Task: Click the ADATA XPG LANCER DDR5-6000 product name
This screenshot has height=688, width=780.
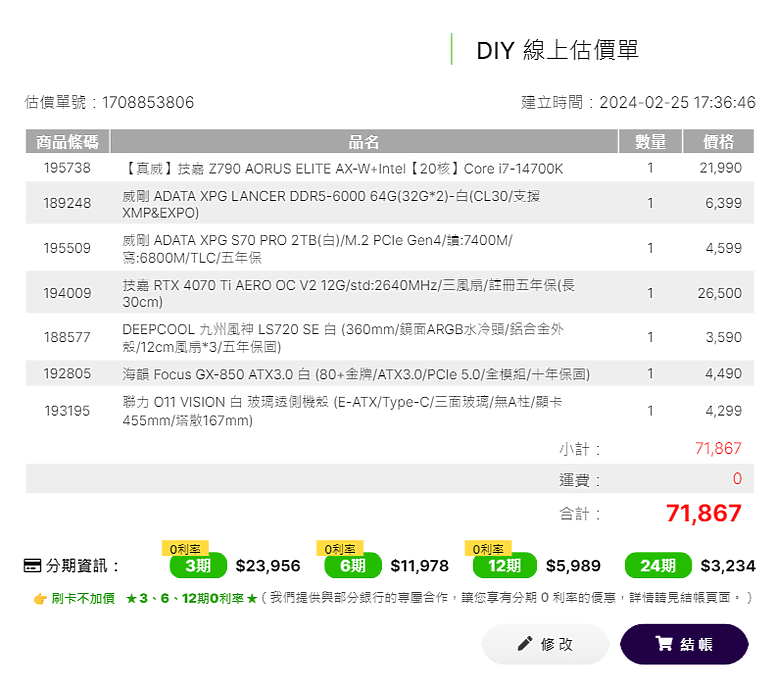Action: pos(331,204)
